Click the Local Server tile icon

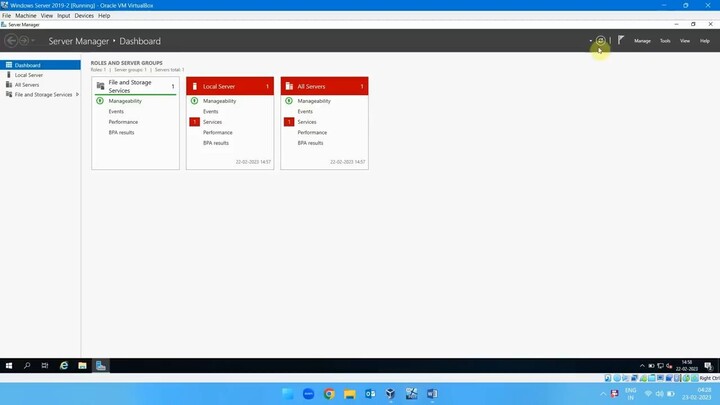pos(195,86)
